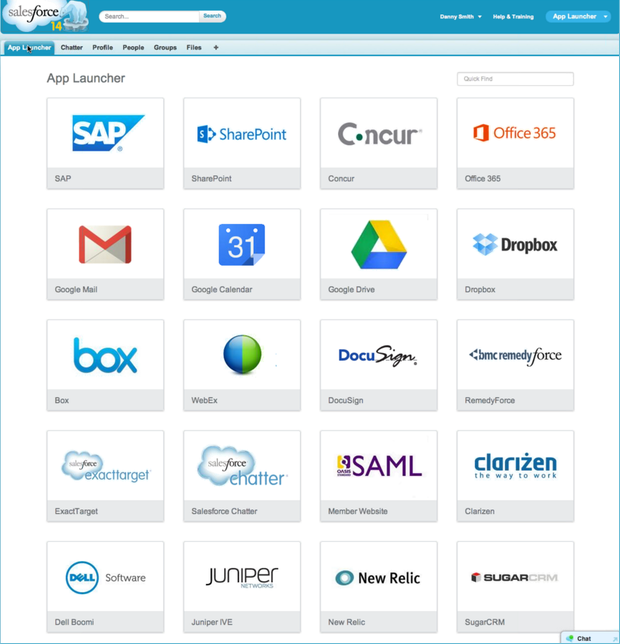The width and height of the screenshot is (620, 644).
Task: Click the "App Launcher" page heading
Action: pyautogui.click(x=86, y=78)
